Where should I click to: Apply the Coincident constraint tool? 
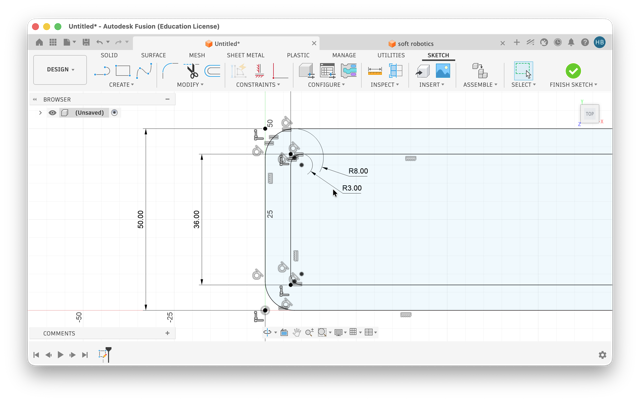pyautogui.click(x=259, y=71)
